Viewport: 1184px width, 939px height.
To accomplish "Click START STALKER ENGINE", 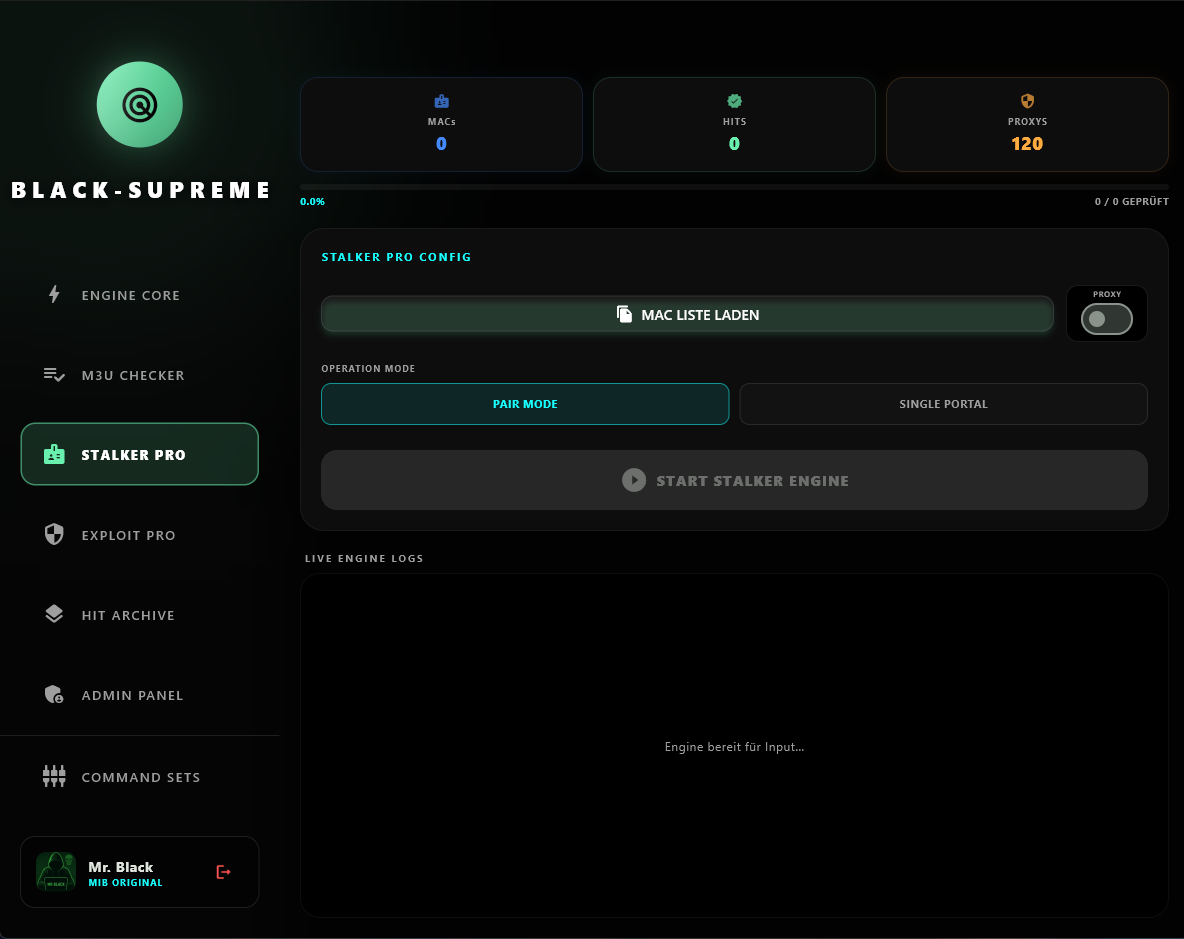I will pyautogui.click(x=735, y=480).
